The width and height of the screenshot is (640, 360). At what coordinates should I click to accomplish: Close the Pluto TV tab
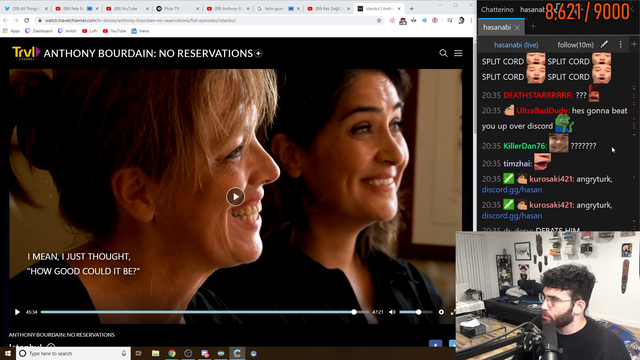(198, 9)
